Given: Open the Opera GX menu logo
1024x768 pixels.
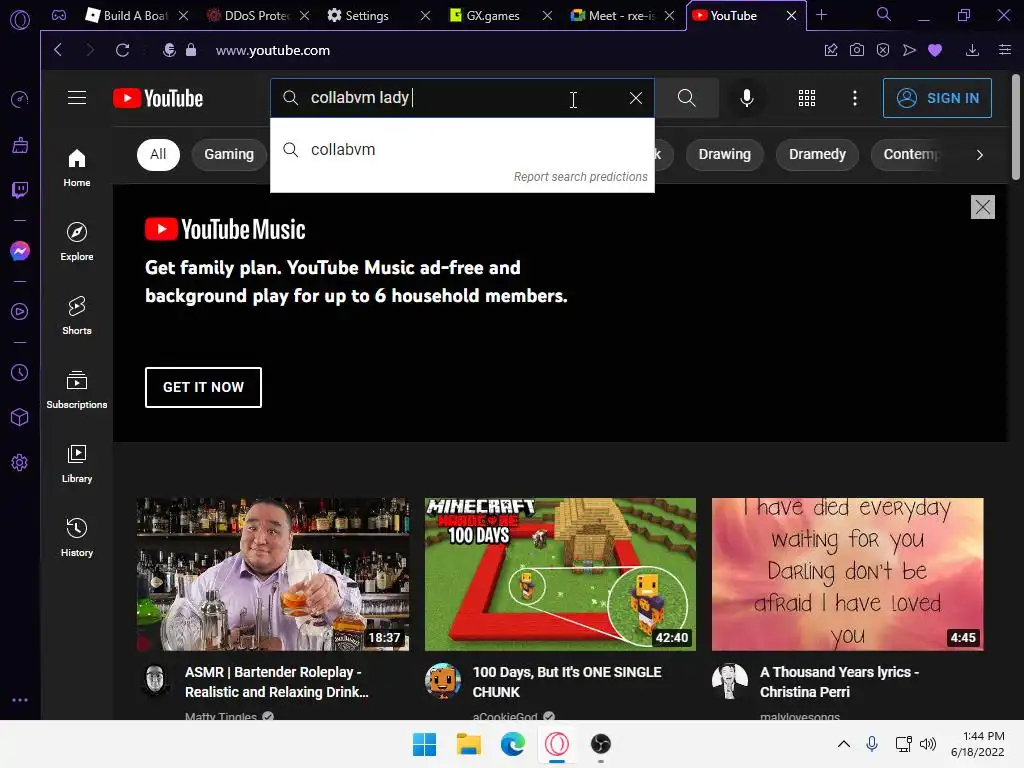Looking at the screenshot, I should [20, 20].
